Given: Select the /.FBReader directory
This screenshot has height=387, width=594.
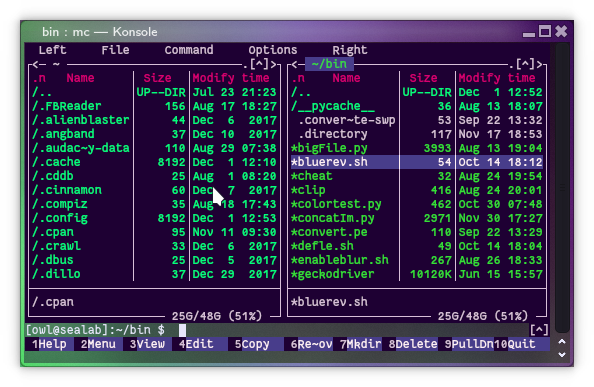Looking at the screenshot, I should 155,106.
